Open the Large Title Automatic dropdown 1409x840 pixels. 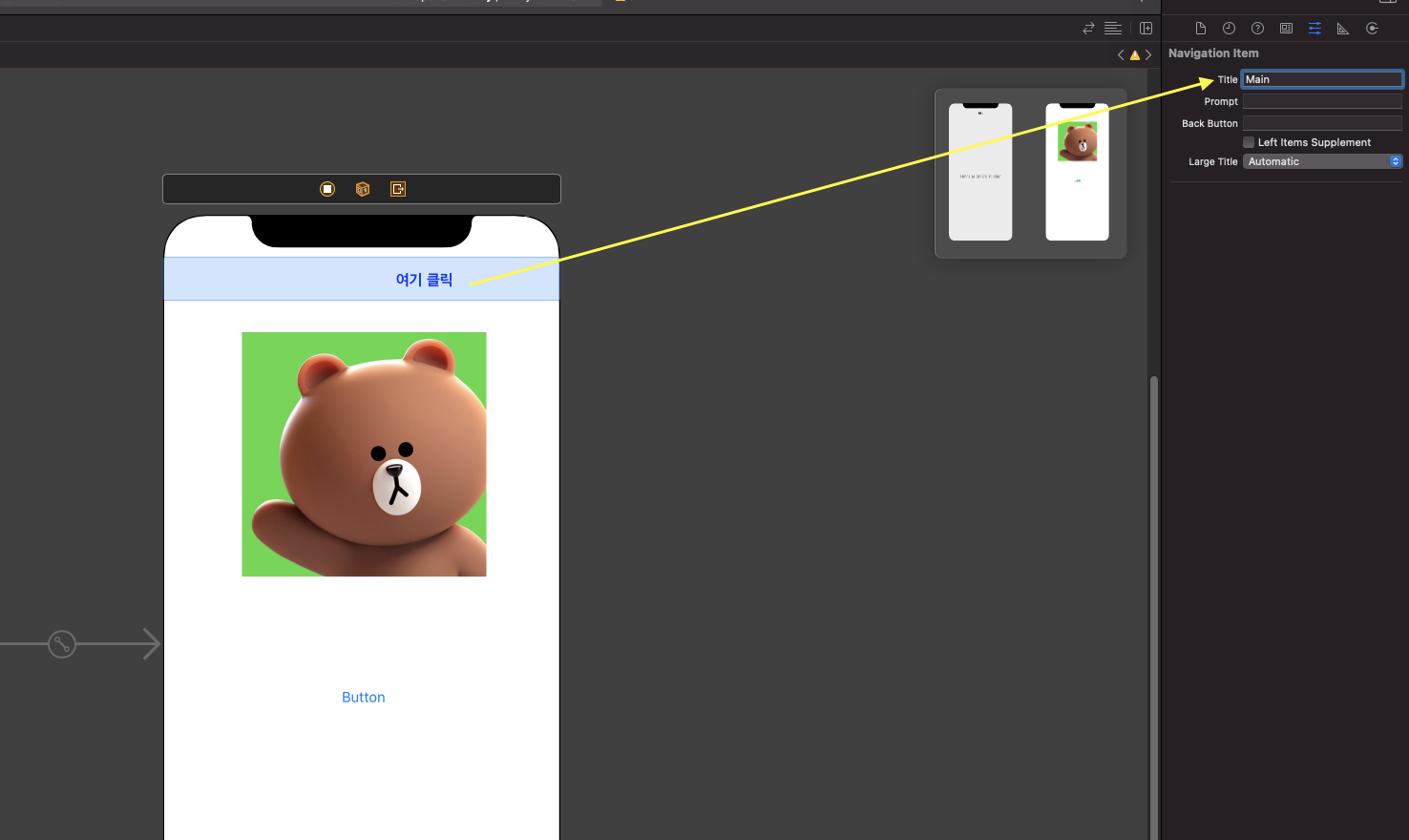pos(1322,161)
